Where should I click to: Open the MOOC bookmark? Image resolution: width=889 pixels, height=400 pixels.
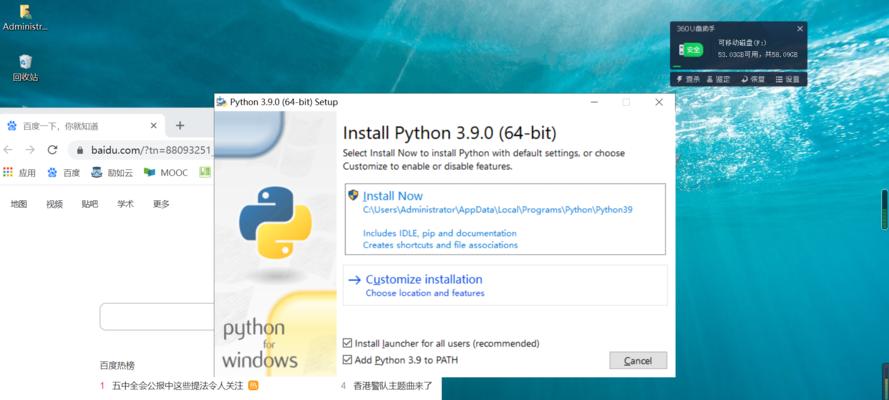click(166, 172)
